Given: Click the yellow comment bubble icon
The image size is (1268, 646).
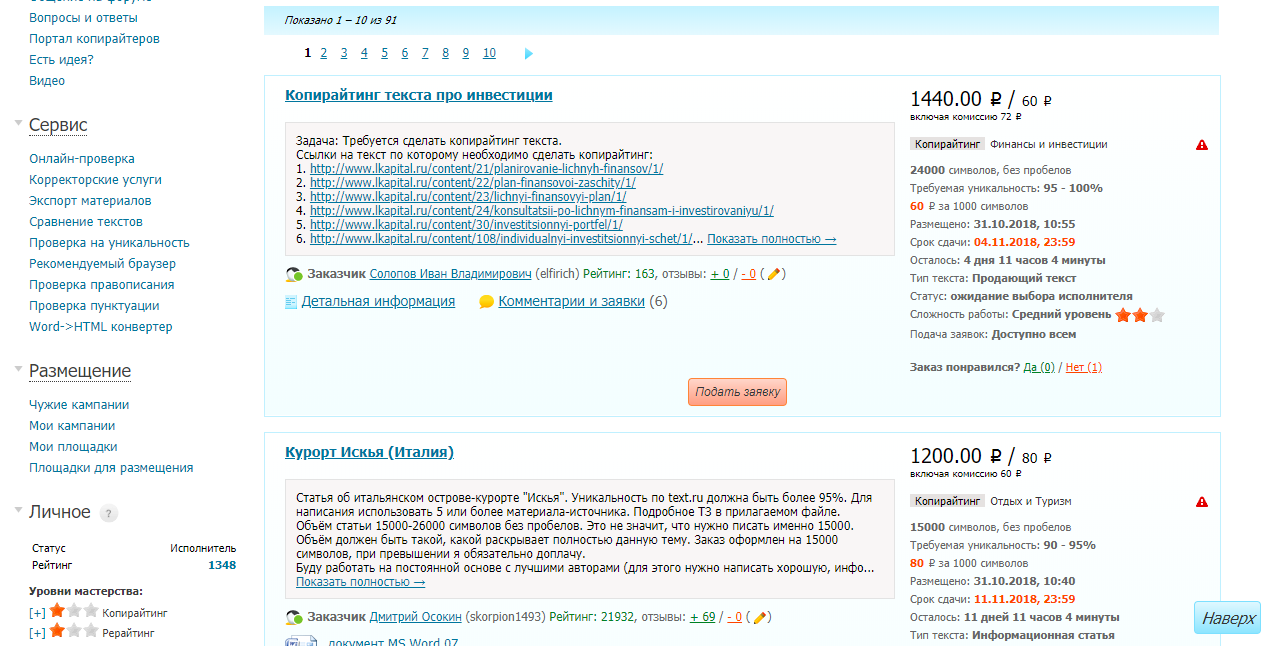Looking at the screenshot, I should pyautogui.click(x=486, y=302).
